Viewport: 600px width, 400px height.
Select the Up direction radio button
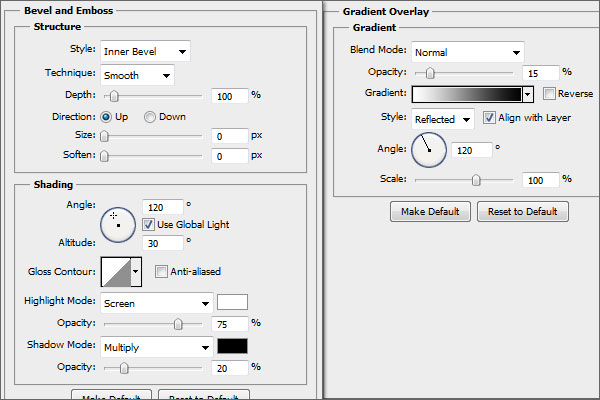106,117
